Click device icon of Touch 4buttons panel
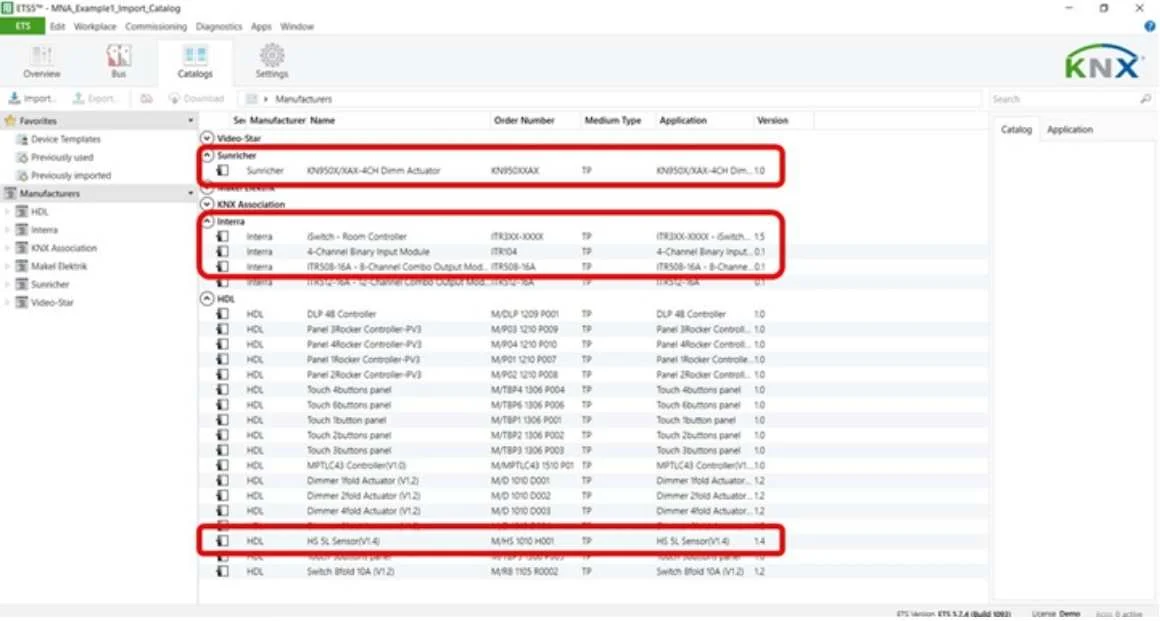Screen dimensions: 1160x621 [x=222, y=389]
